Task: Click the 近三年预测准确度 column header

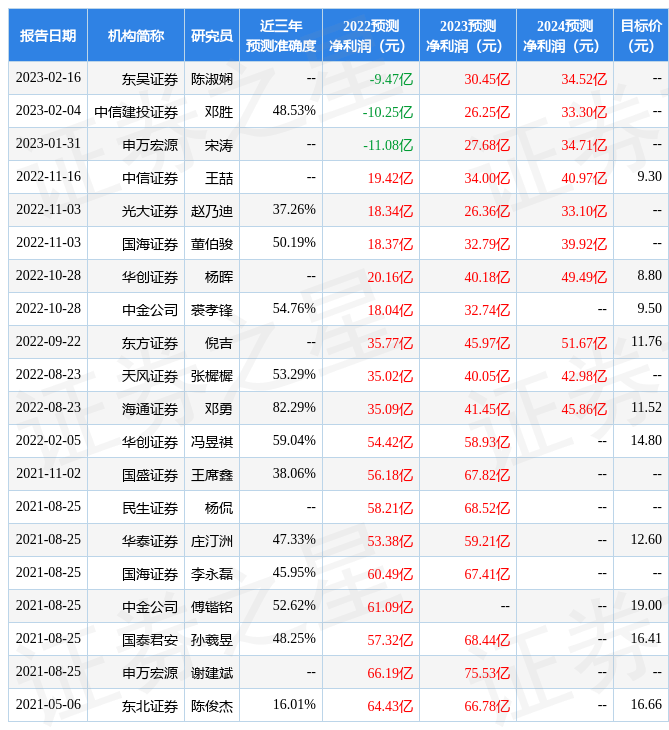Action: [x=280, y=36]
